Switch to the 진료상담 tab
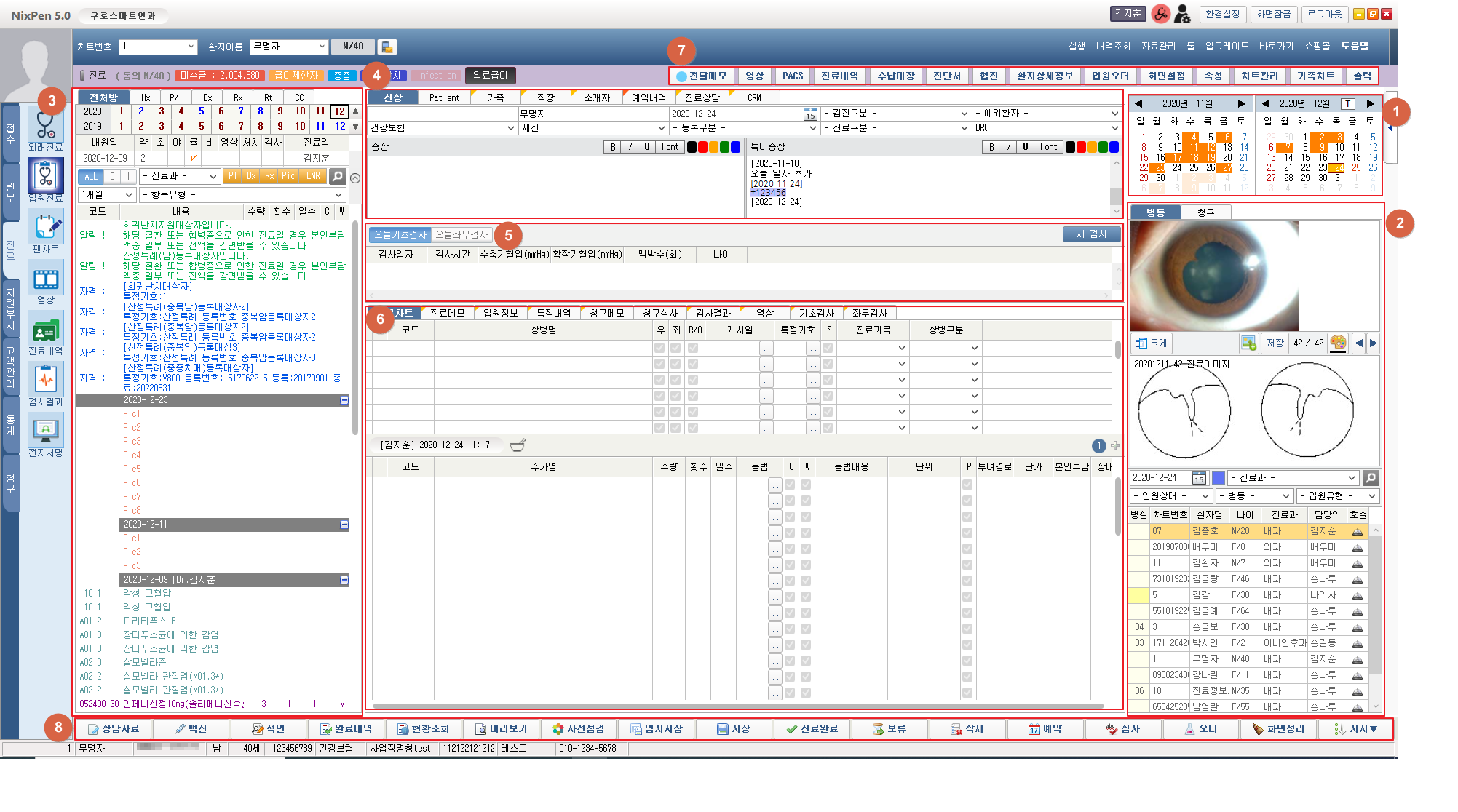This screenshot has height=812, width=1458. [702, 97]
